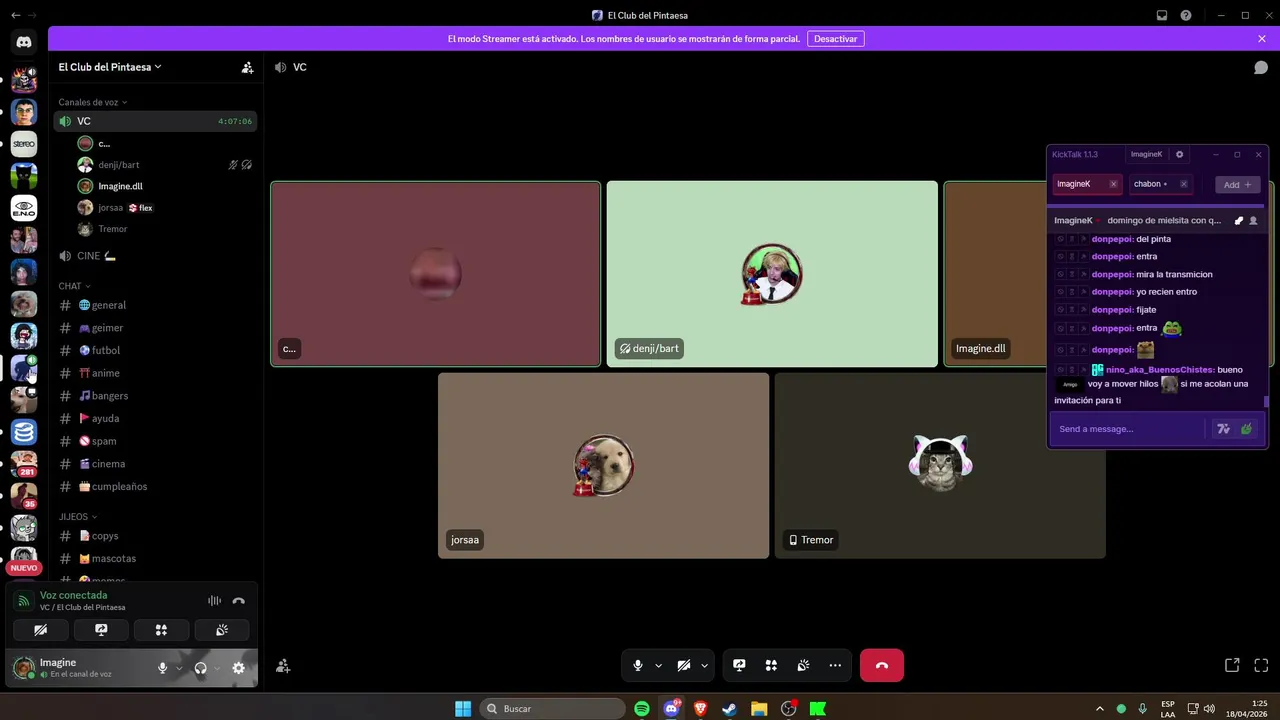The image size is (1280, 720).
Task: Open user settings gear icon
Action: pyautogui.click(x=238, y=668)
